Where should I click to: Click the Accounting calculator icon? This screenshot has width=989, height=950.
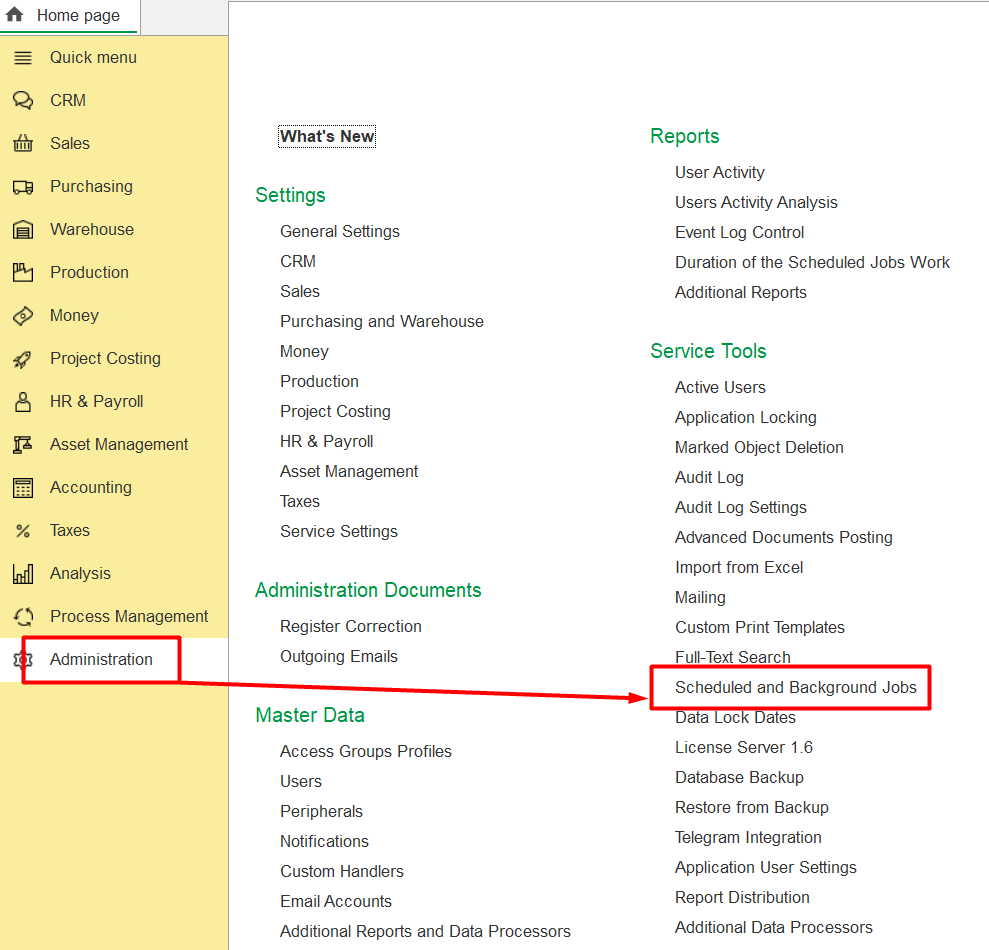pyautogui.click(x=23, y=488)
